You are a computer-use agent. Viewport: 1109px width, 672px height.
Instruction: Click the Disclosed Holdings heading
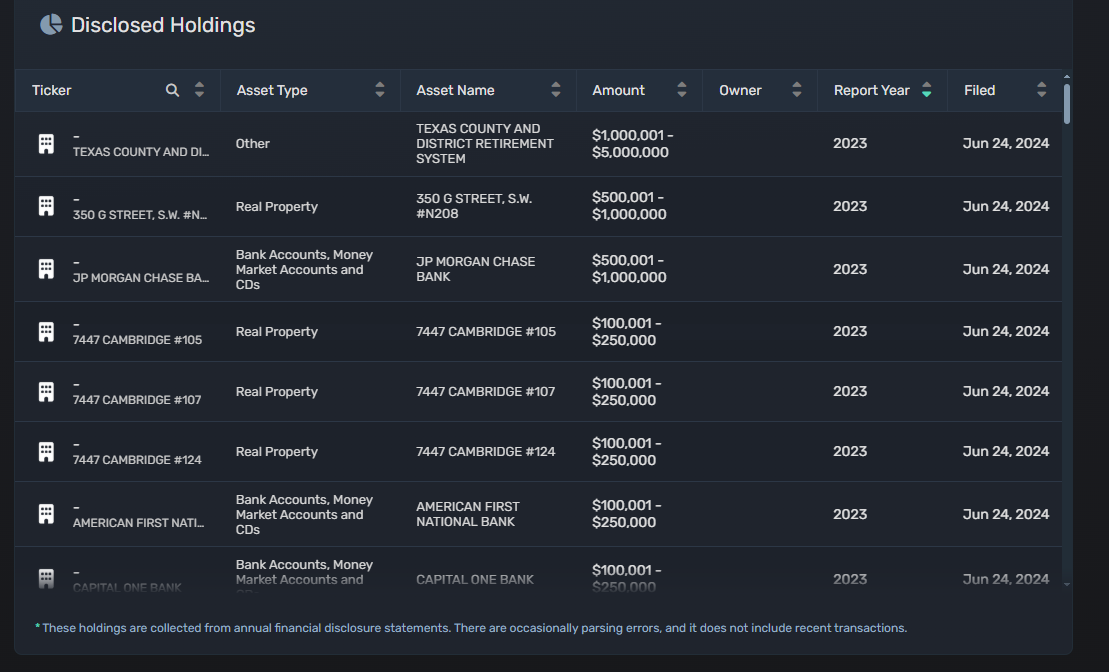[x=163, y=25]
